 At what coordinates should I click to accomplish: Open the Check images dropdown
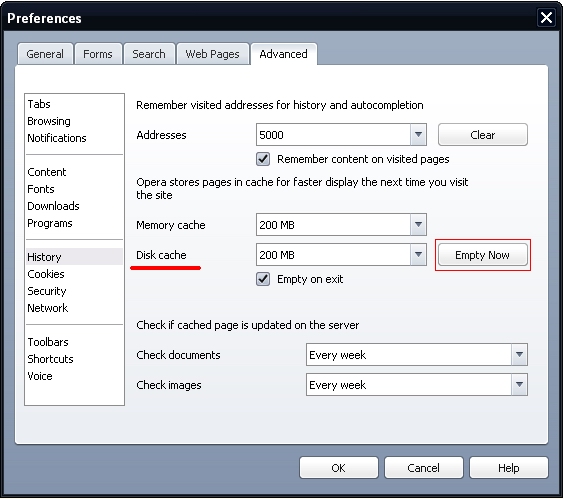(x=417, y=385)
